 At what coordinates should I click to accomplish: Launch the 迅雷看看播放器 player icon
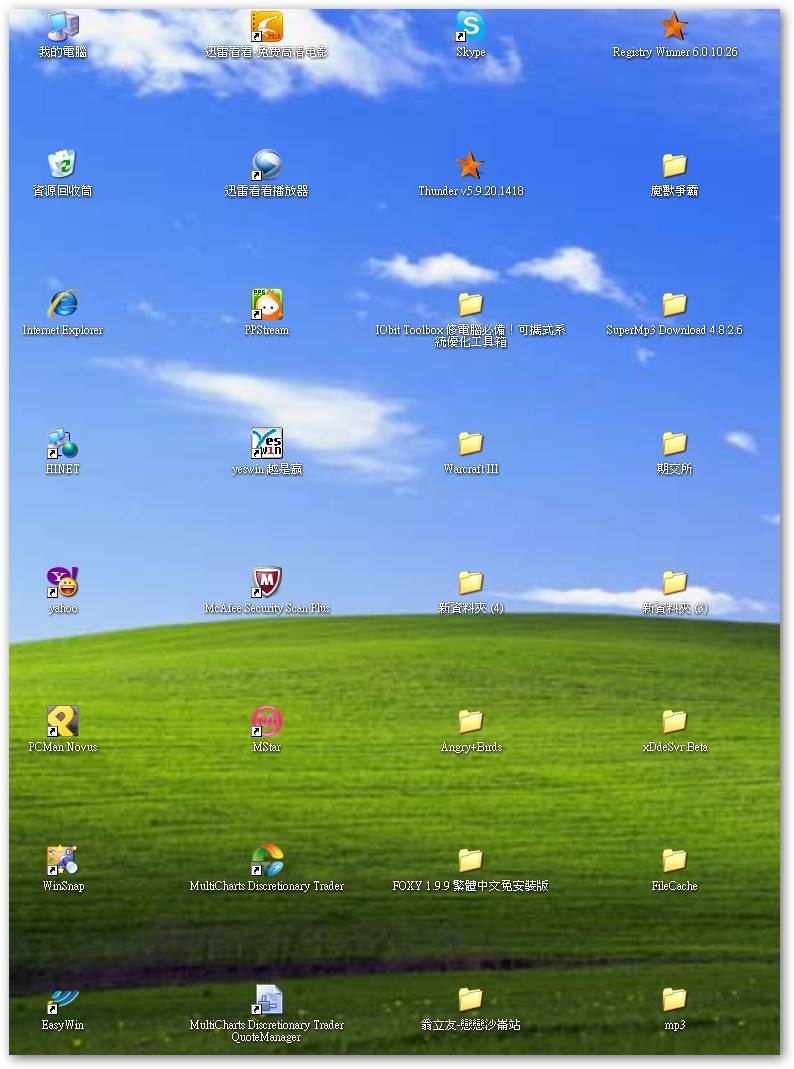266,166
